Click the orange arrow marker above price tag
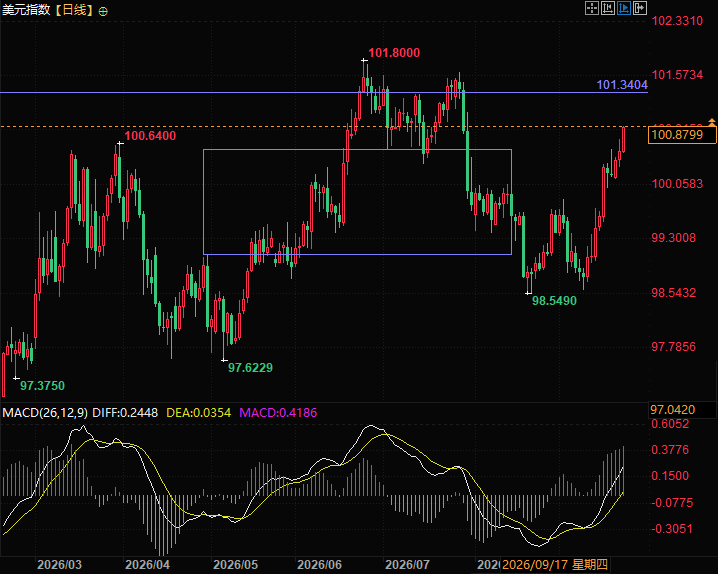The image size is (718, 574). coord(712,122)
